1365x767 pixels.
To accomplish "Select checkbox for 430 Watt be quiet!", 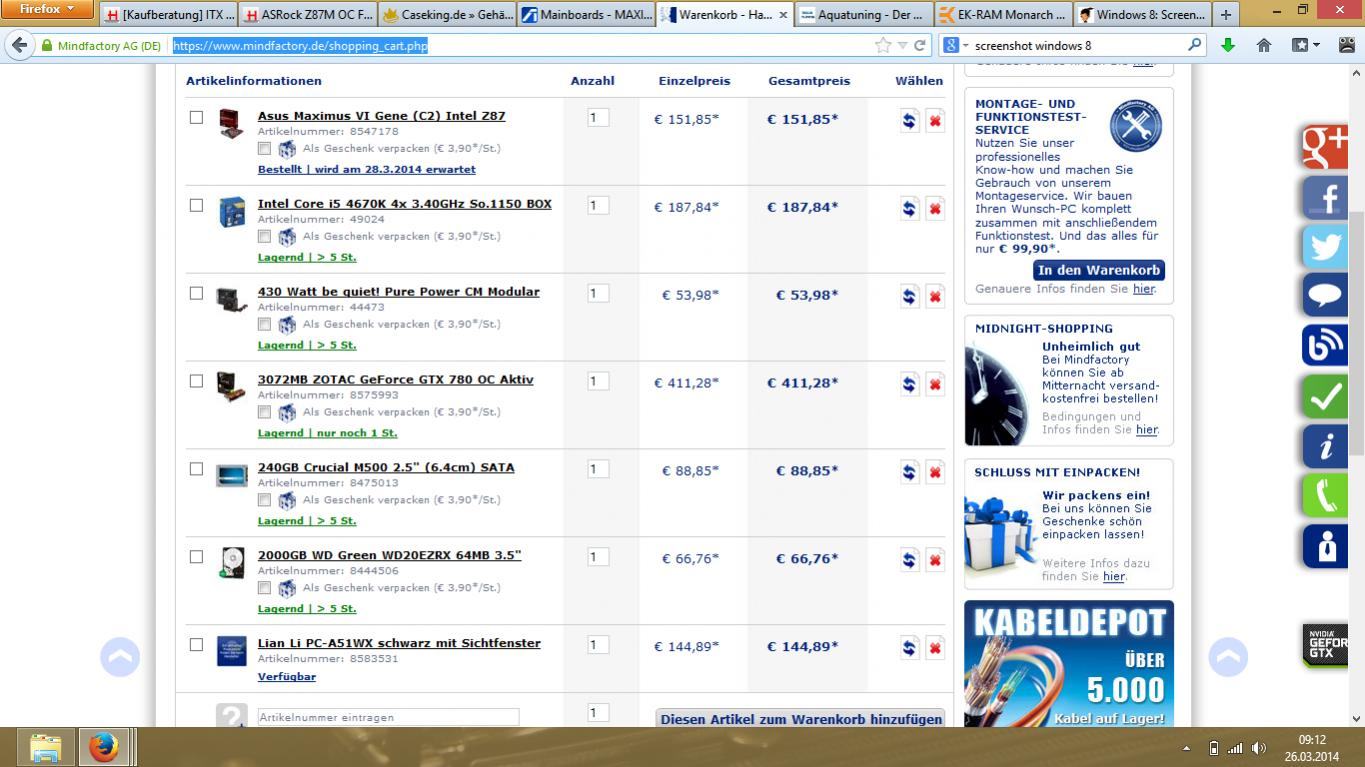I will point(196,293).
